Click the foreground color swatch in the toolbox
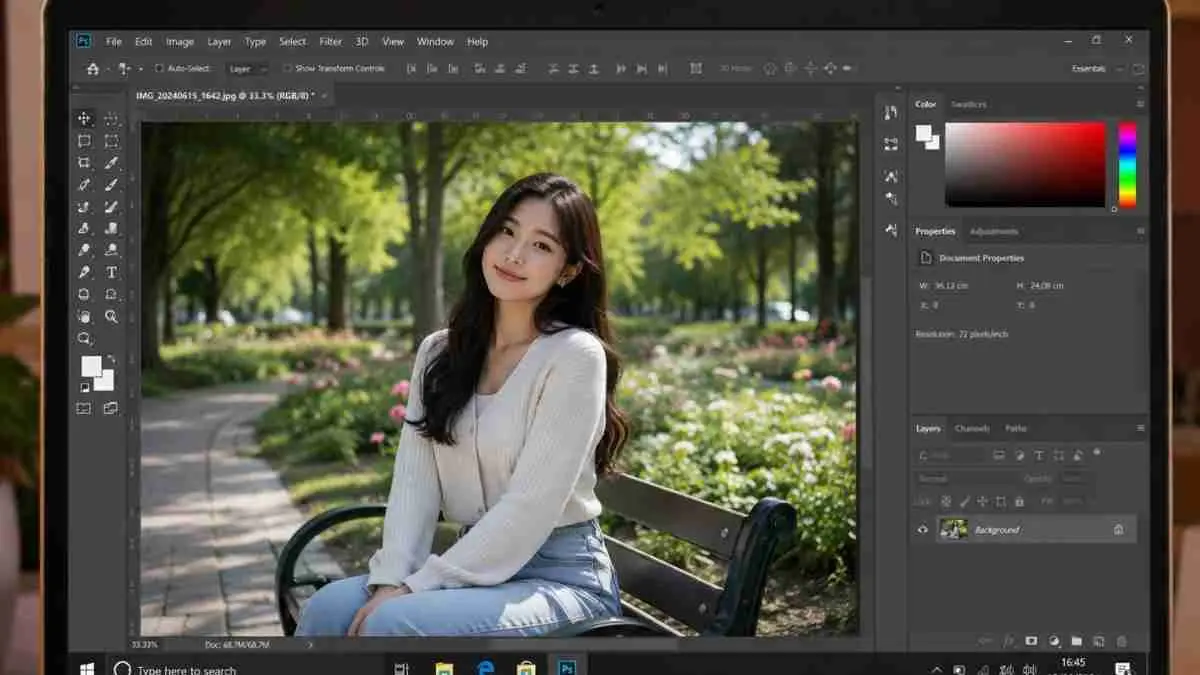The image size is (1200, 675). click(x=91, y=366)
